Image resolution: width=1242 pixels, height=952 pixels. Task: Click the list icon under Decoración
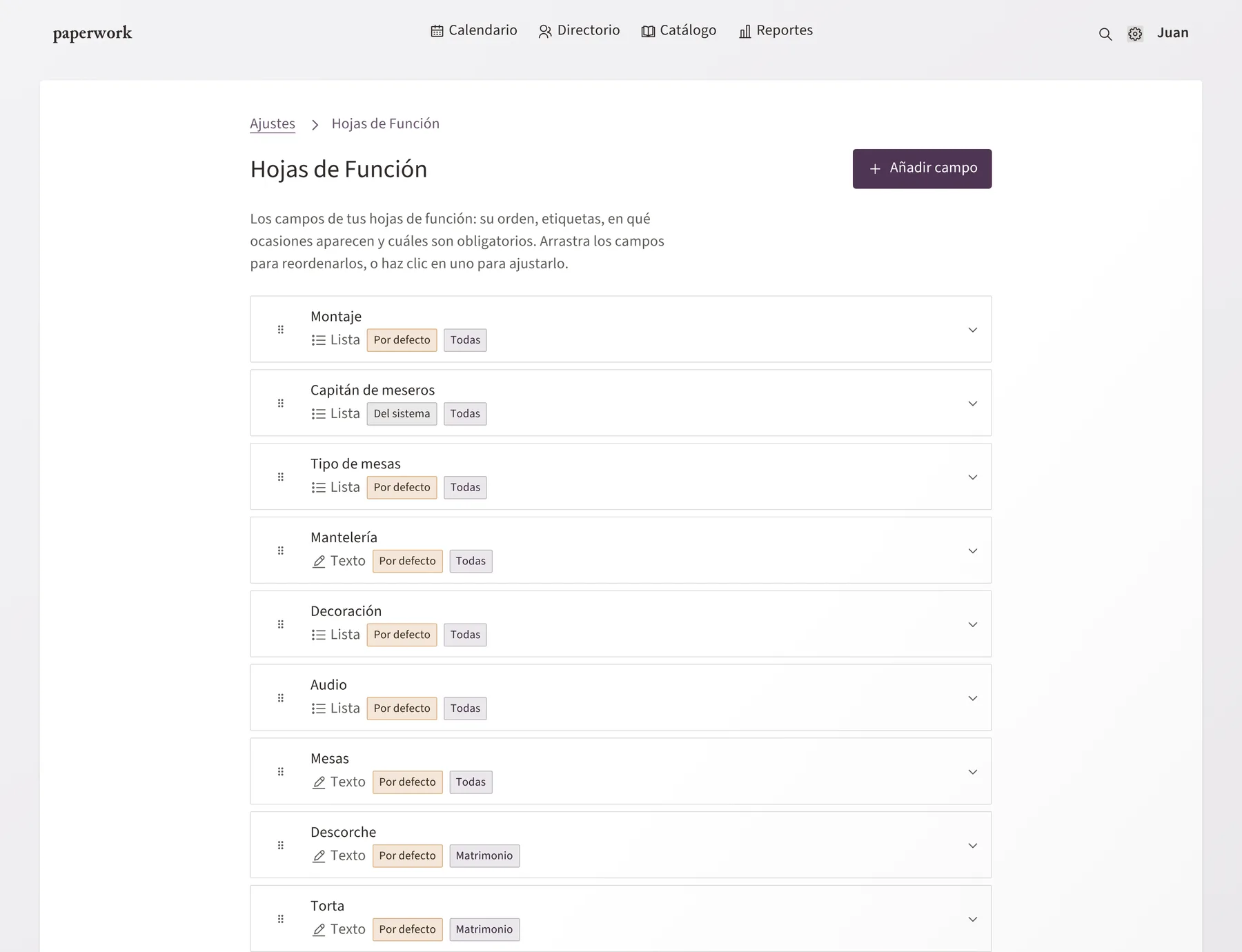(x=318, y=635)
